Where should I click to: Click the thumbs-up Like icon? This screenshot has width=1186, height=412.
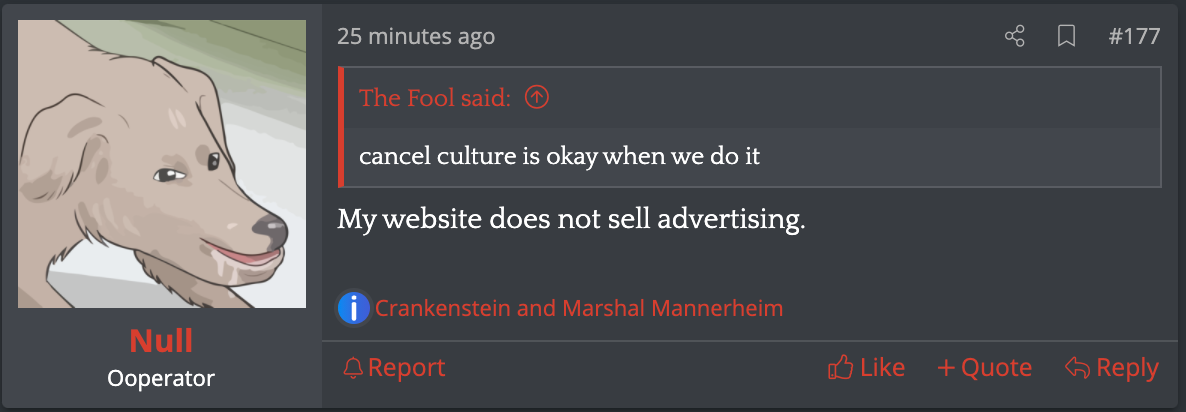click(x=840, y=368)
